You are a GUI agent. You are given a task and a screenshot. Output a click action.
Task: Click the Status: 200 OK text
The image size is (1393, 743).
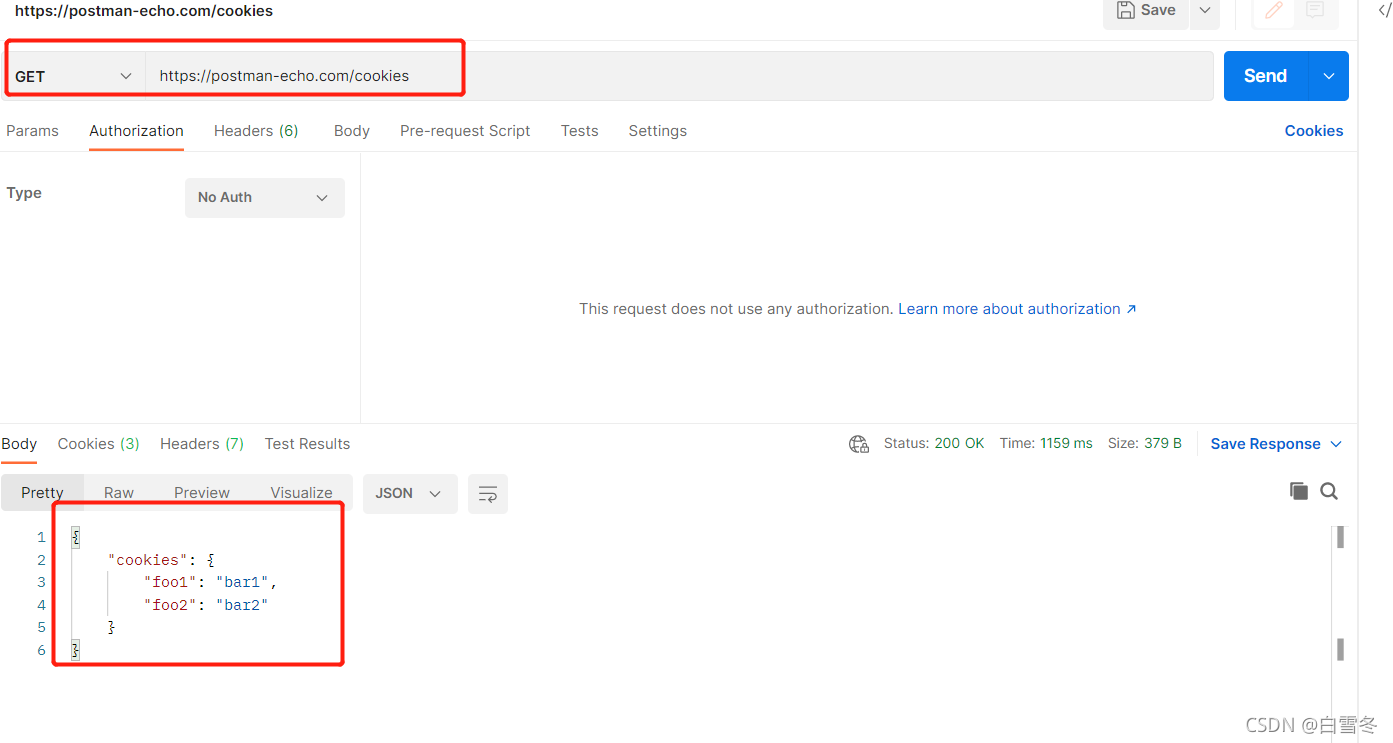point(934,443)
